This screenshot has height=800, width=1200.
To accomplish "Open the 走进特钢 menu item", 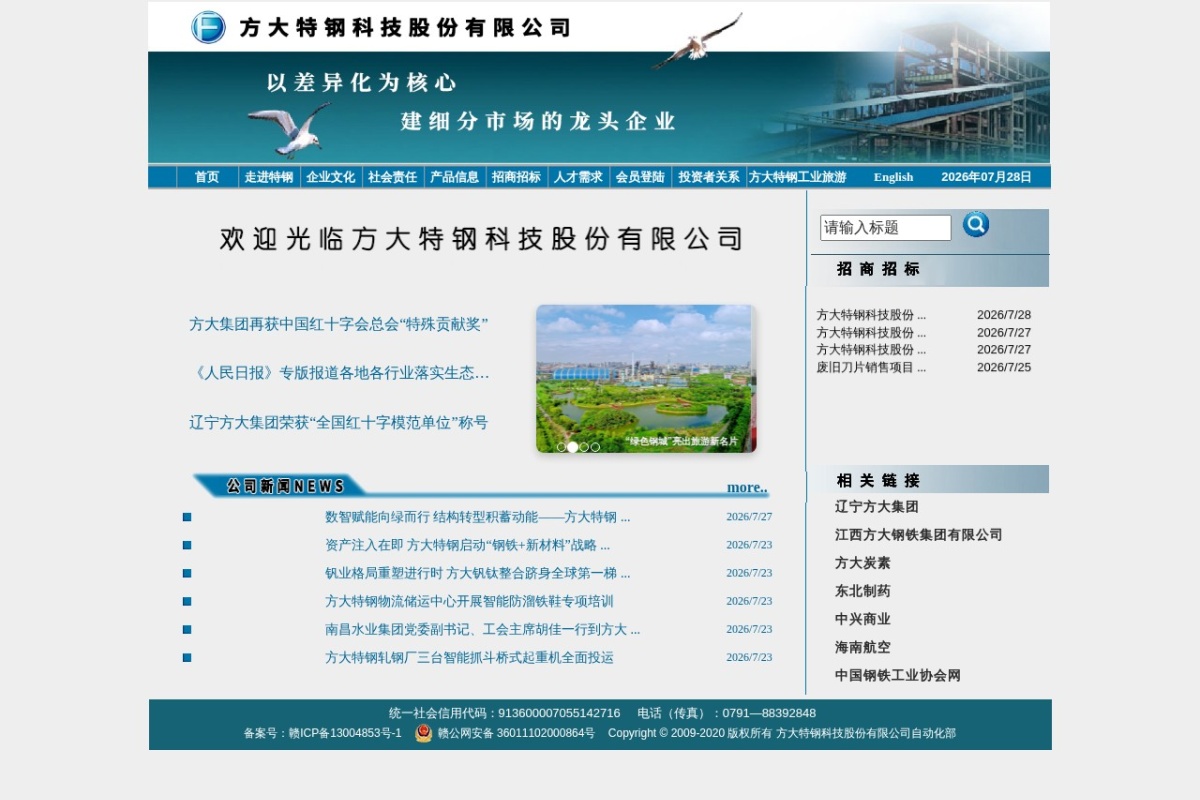I will (x=269, y=177).
